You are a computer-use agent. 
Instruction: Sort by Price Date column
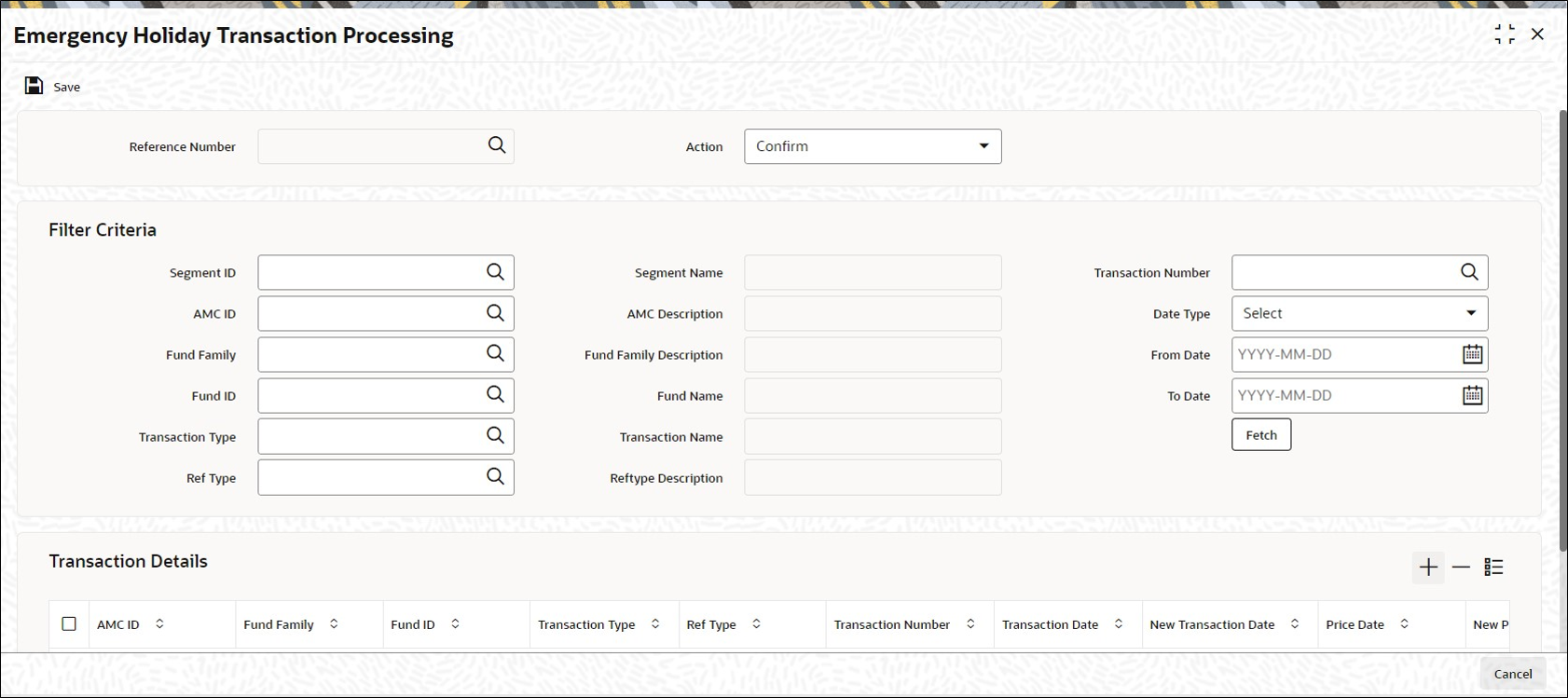coord(1404,623)
